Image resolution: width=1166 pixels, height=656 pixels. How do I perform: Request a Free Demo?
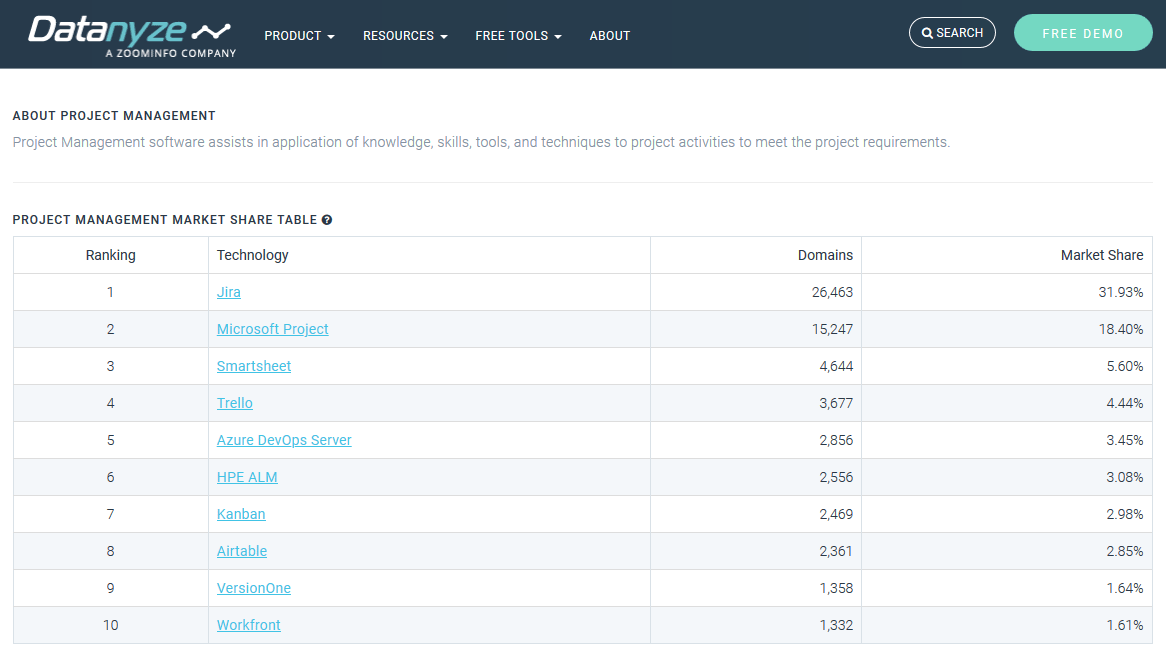[1083, 33]
